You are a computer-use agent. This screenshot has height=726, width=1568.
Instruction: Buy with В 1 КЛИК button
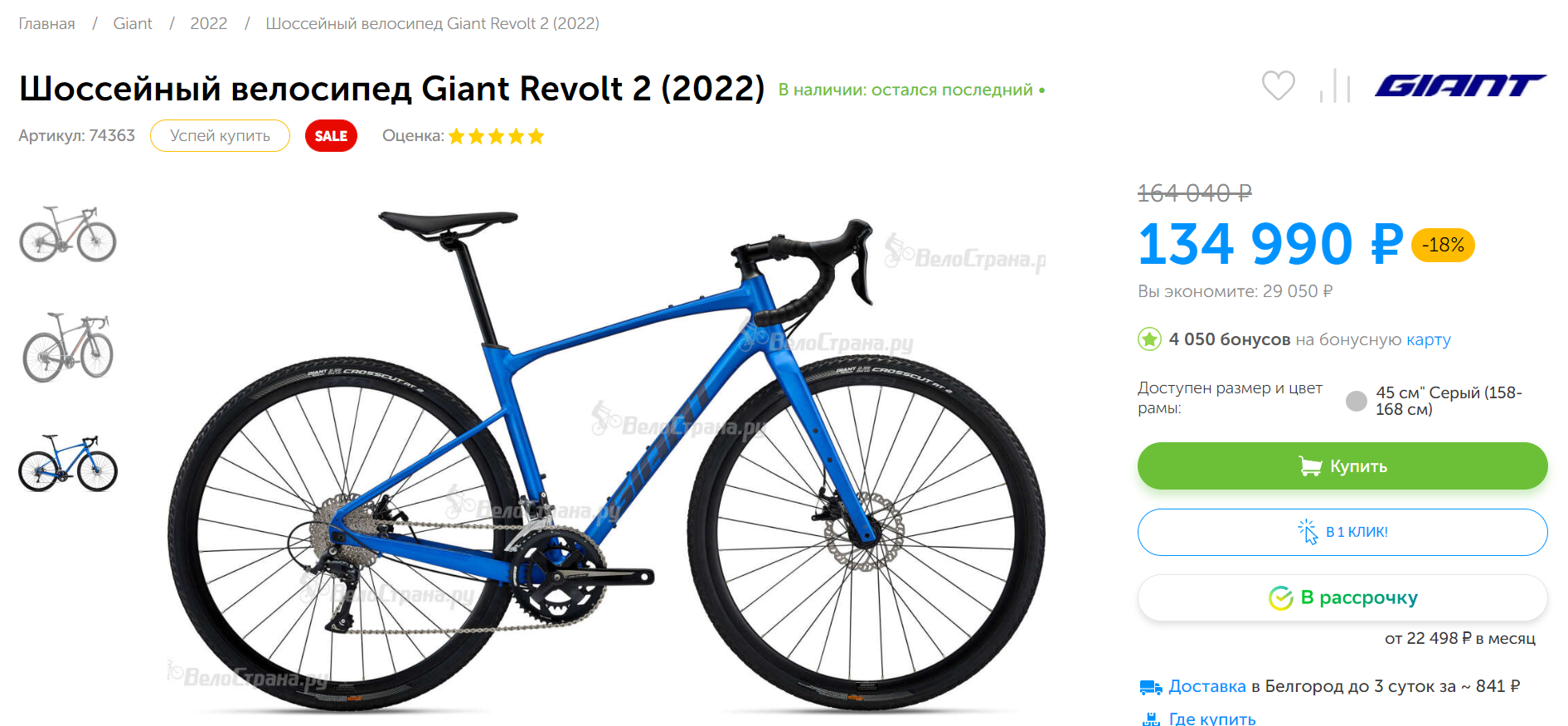coord(1342,532)
